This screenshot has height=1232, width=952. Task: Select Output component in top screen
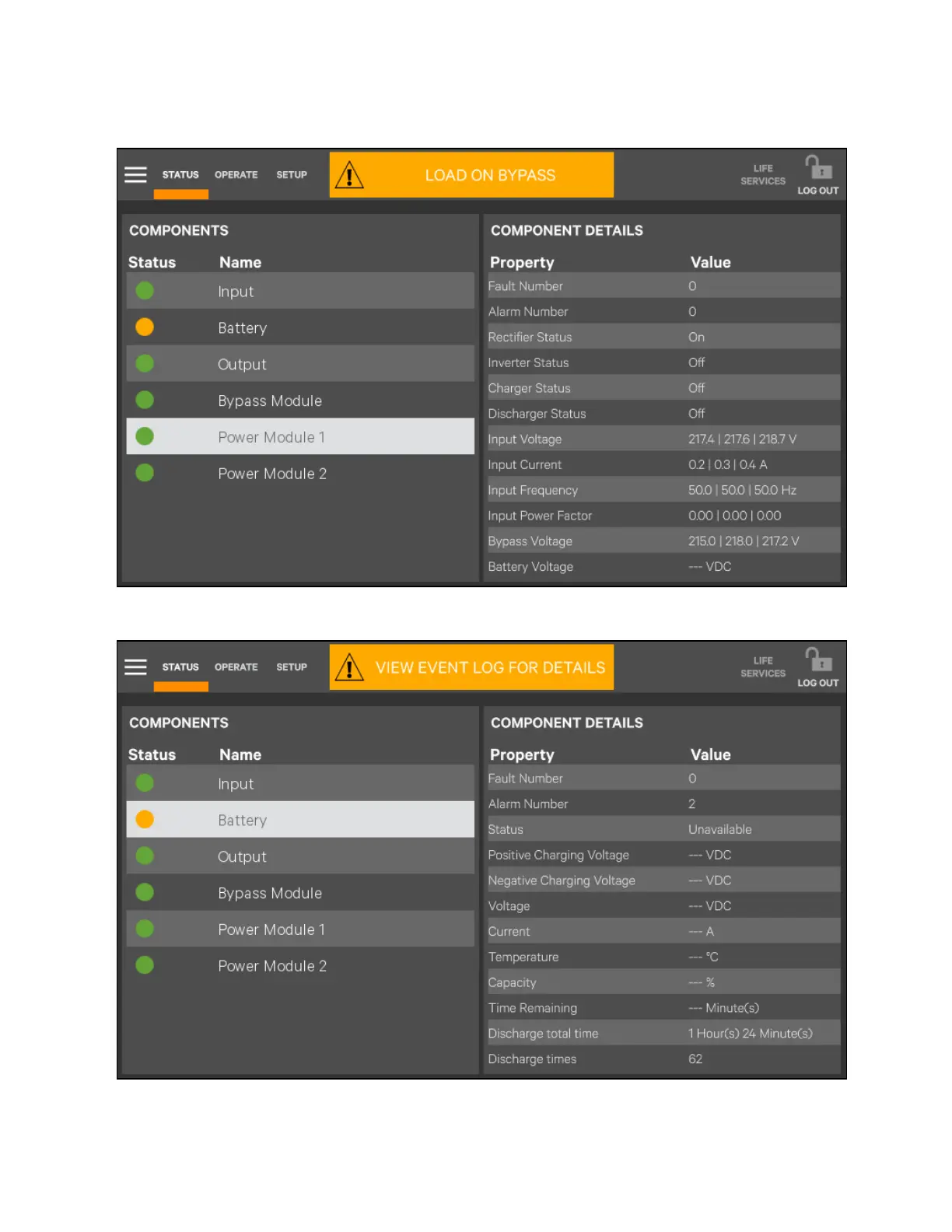[300, 364]
